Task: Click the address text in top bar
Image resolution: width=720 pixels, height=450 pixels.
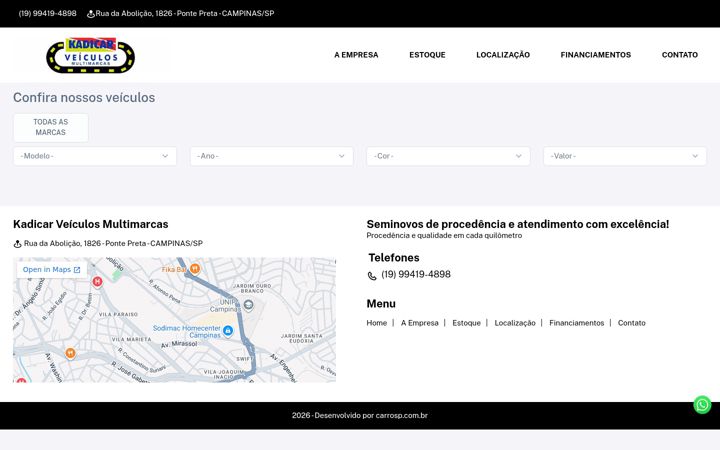Action: pos(185,13)
